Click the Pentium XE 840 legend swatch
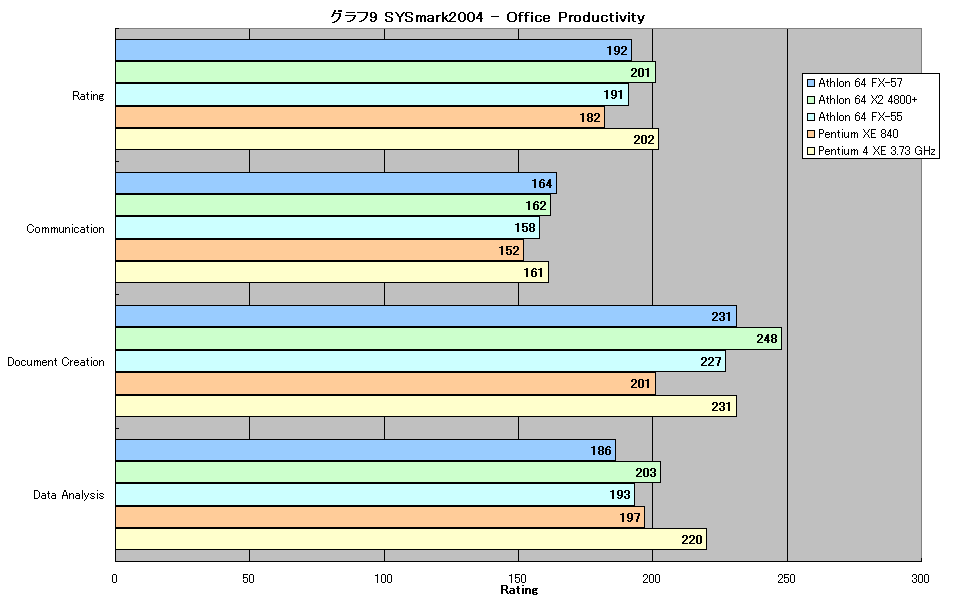Viewport: 970px width, 604px height. tap(810, 134)
